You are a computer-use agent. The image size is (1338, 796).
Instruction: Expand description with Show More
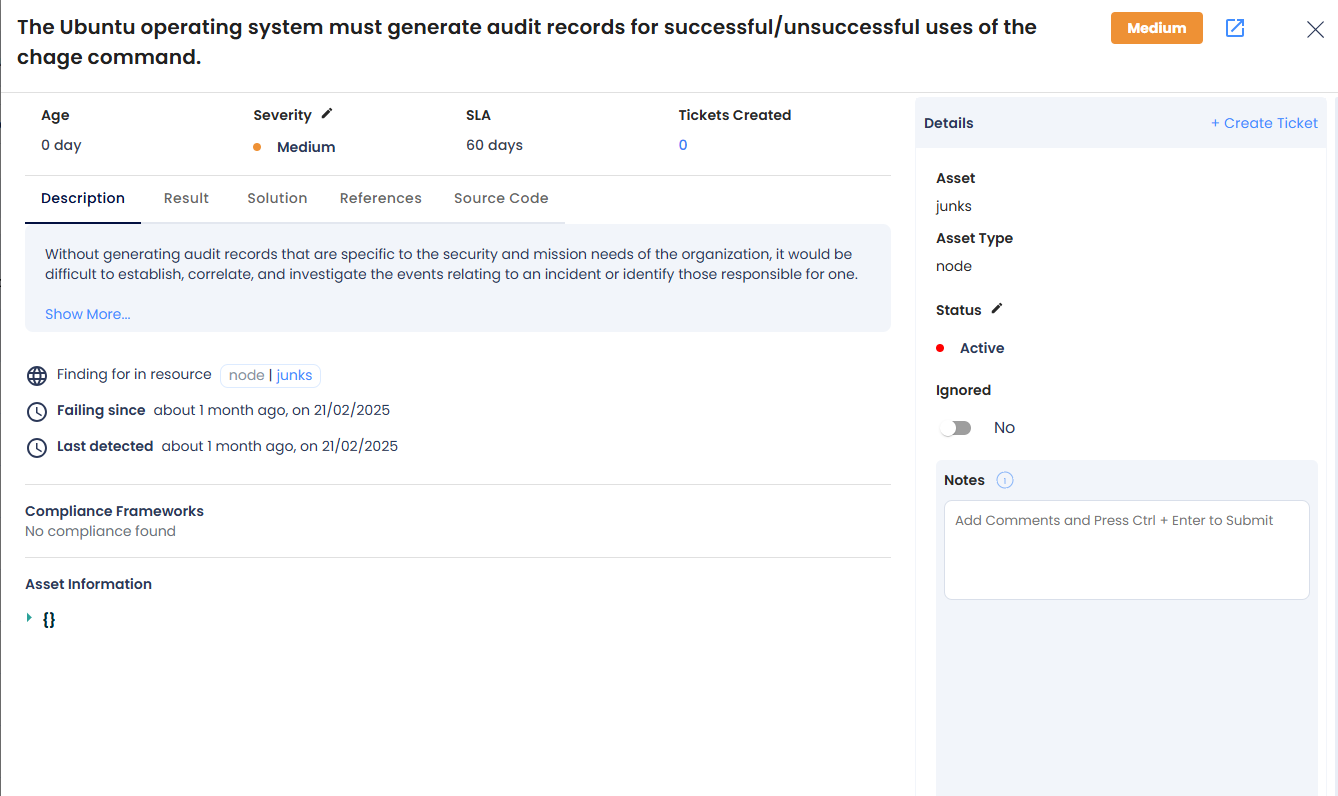pyautogui.click(x=88, y=314)
